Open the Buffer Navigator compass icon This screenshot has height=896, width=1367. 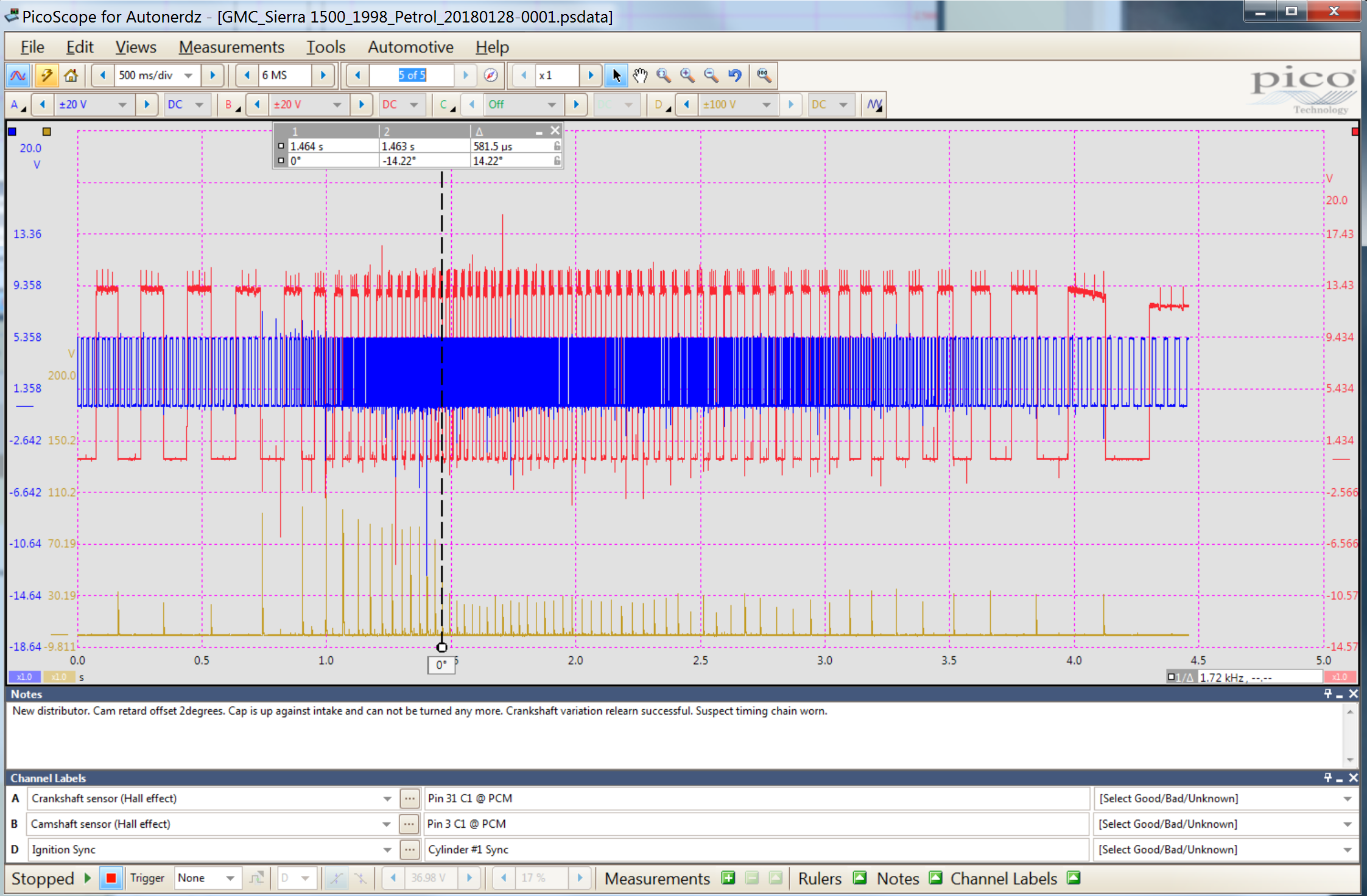click(x=491, y=75)
